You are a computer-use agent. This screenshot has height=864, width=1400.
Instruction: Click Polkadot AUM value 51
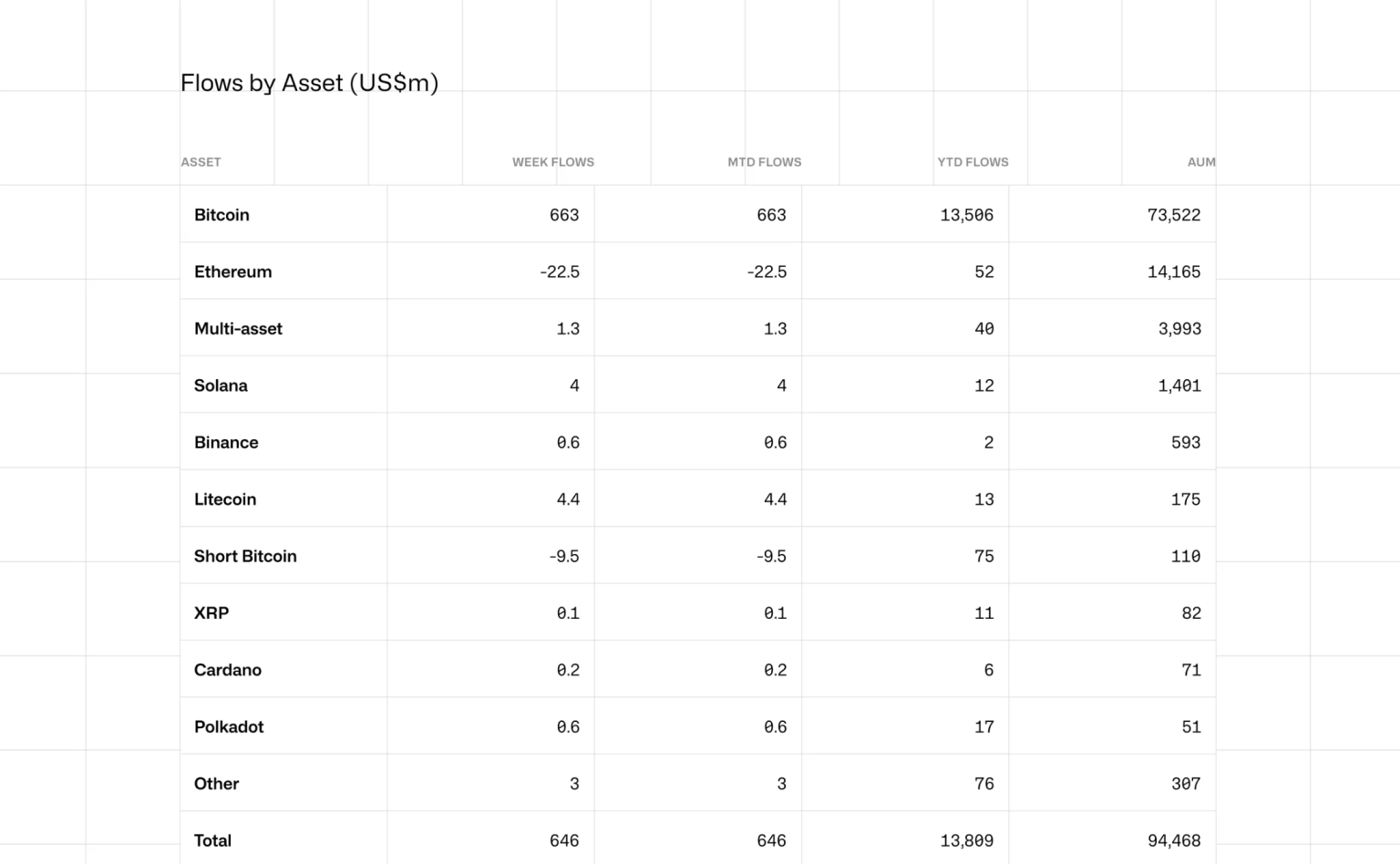pos(1191,727)
